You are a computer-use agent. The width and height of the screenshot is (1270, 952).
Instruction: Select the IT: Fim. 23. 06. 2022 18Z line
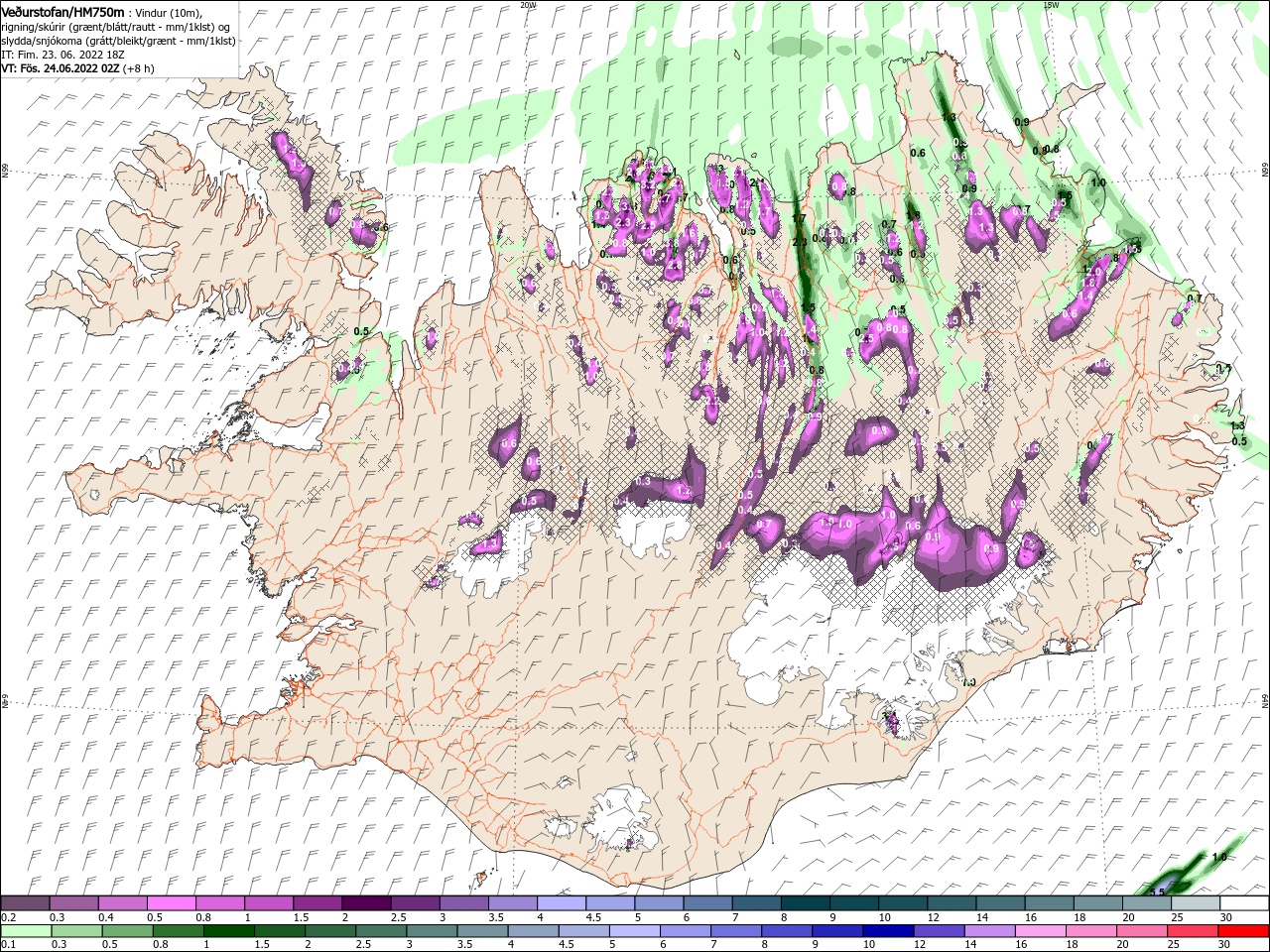pyautogui.click(x=63, y=55)
